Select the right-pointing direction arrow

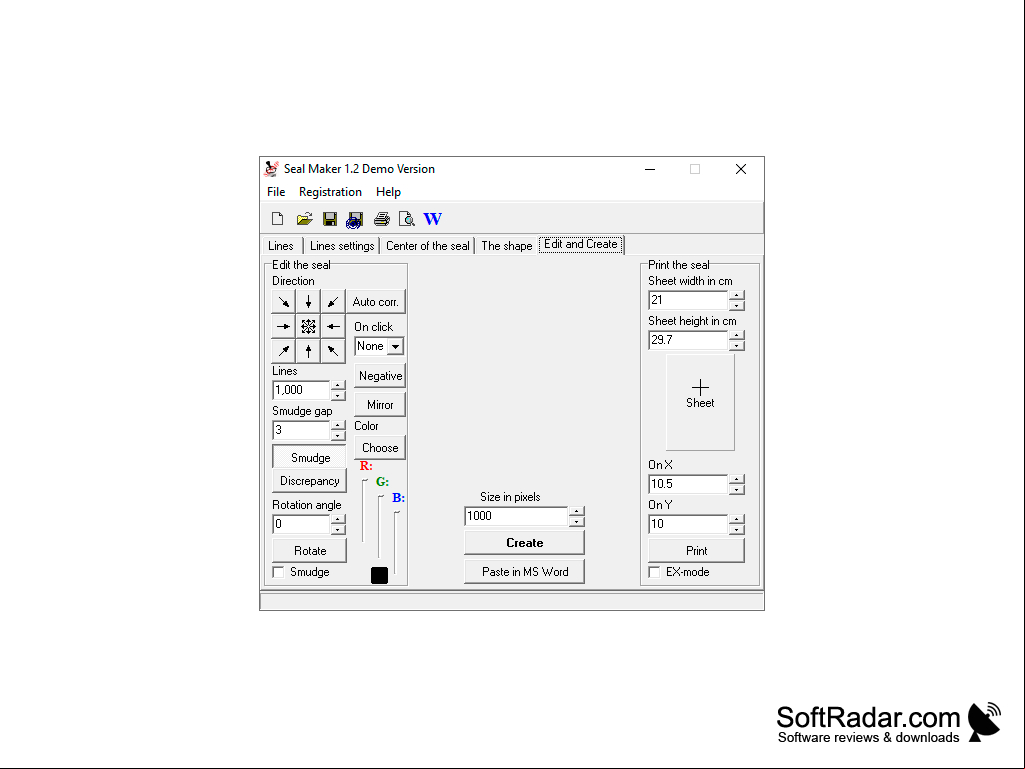pos(284,326)
